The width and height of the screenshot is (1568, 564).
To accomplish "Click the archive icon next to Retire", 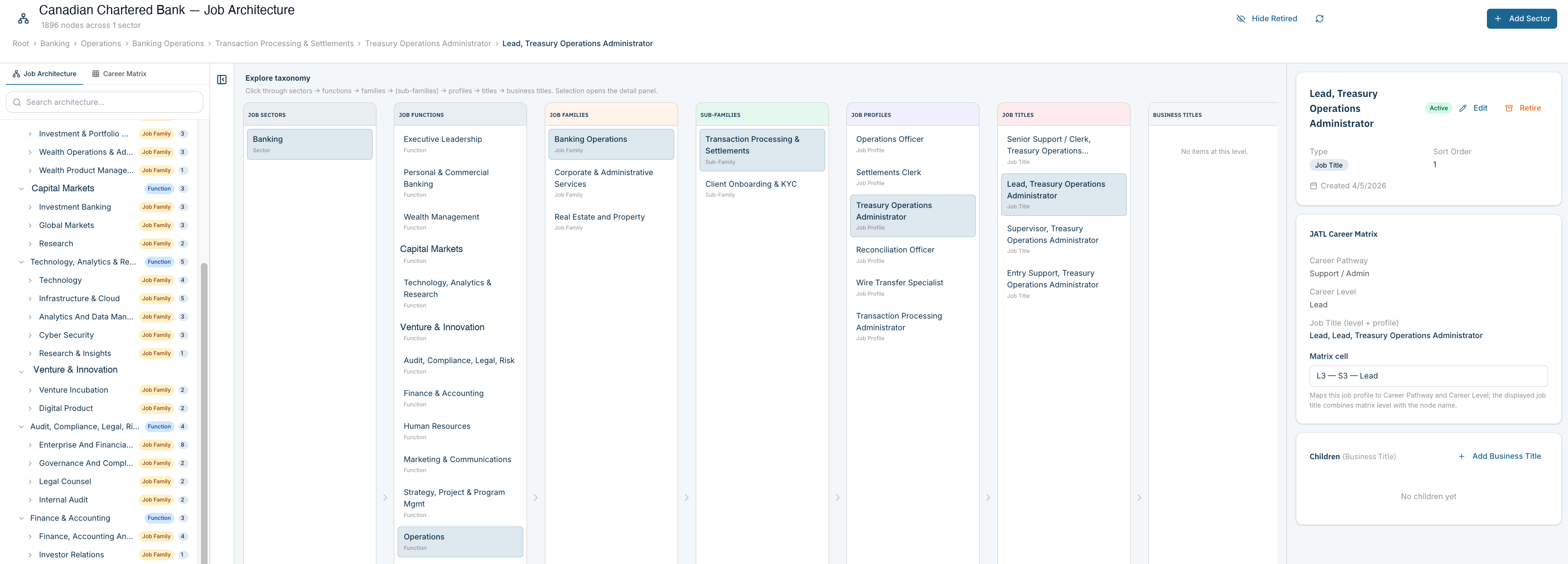I will coord(1509,108).
